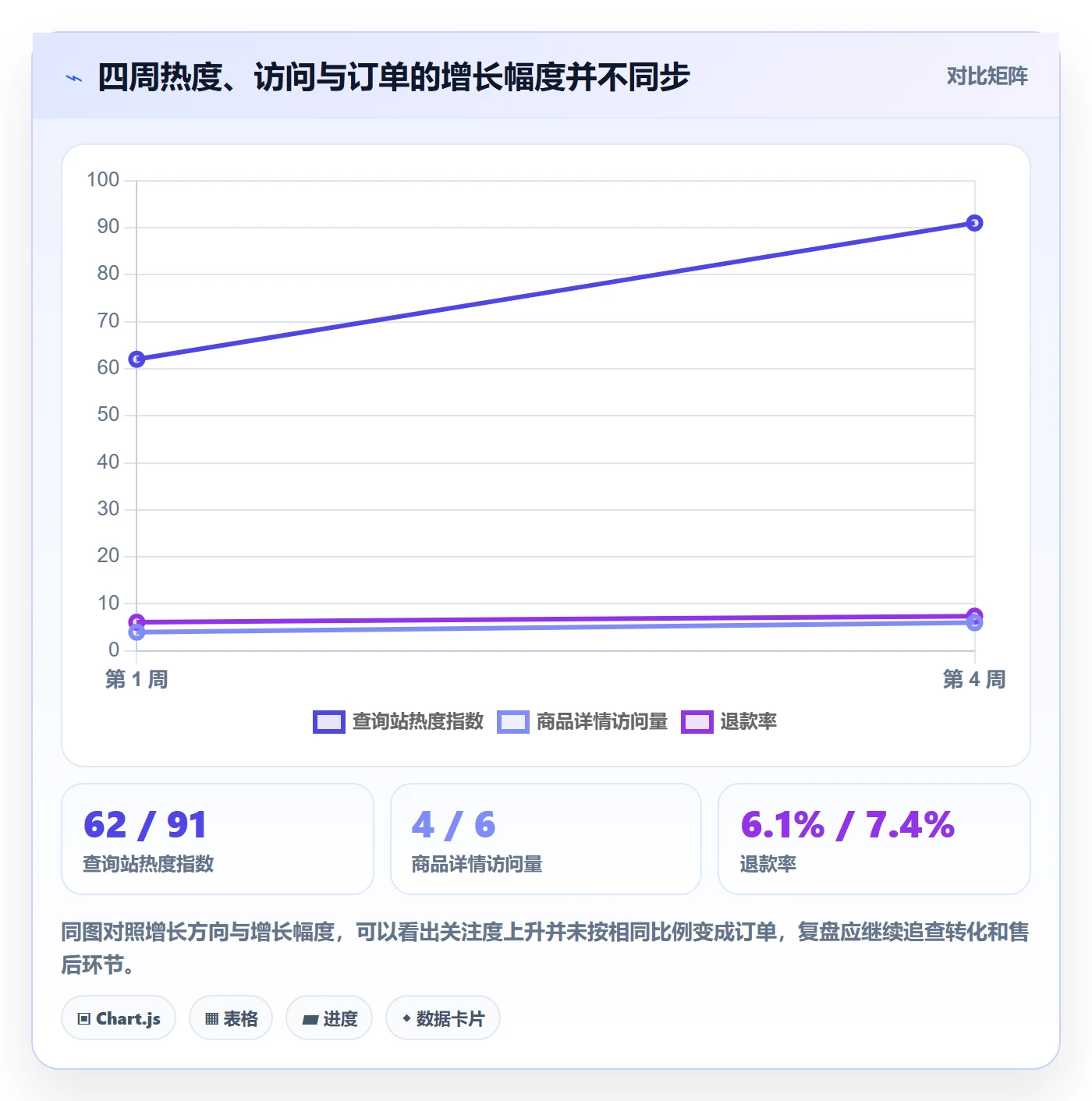The height and width of the screenshot is (1101, 1092).
Task: Click heat index data point at 第 4 周
Action: click(974, 223)
